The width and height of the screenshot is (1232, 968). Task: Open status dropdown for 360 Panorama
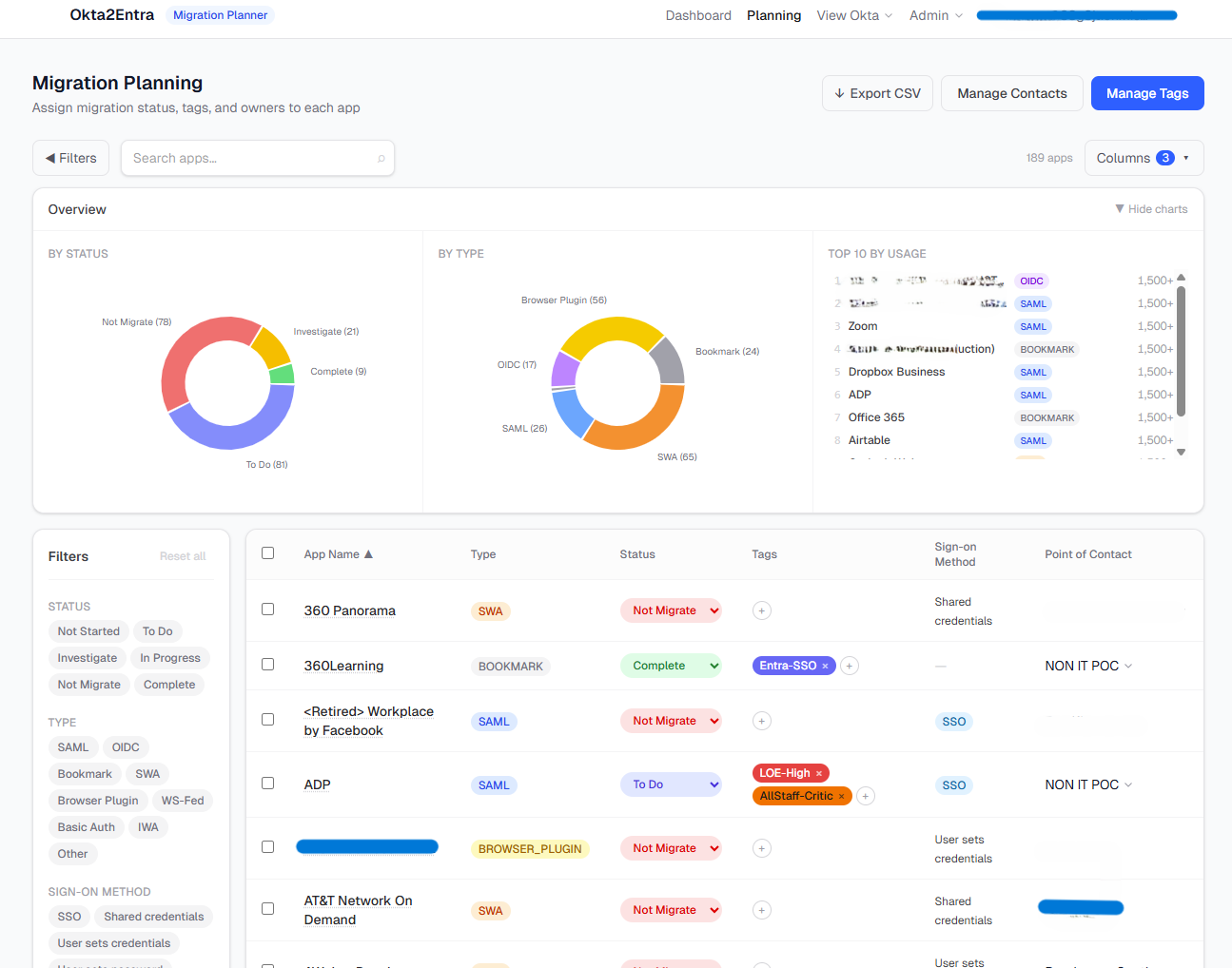point(671,610)
